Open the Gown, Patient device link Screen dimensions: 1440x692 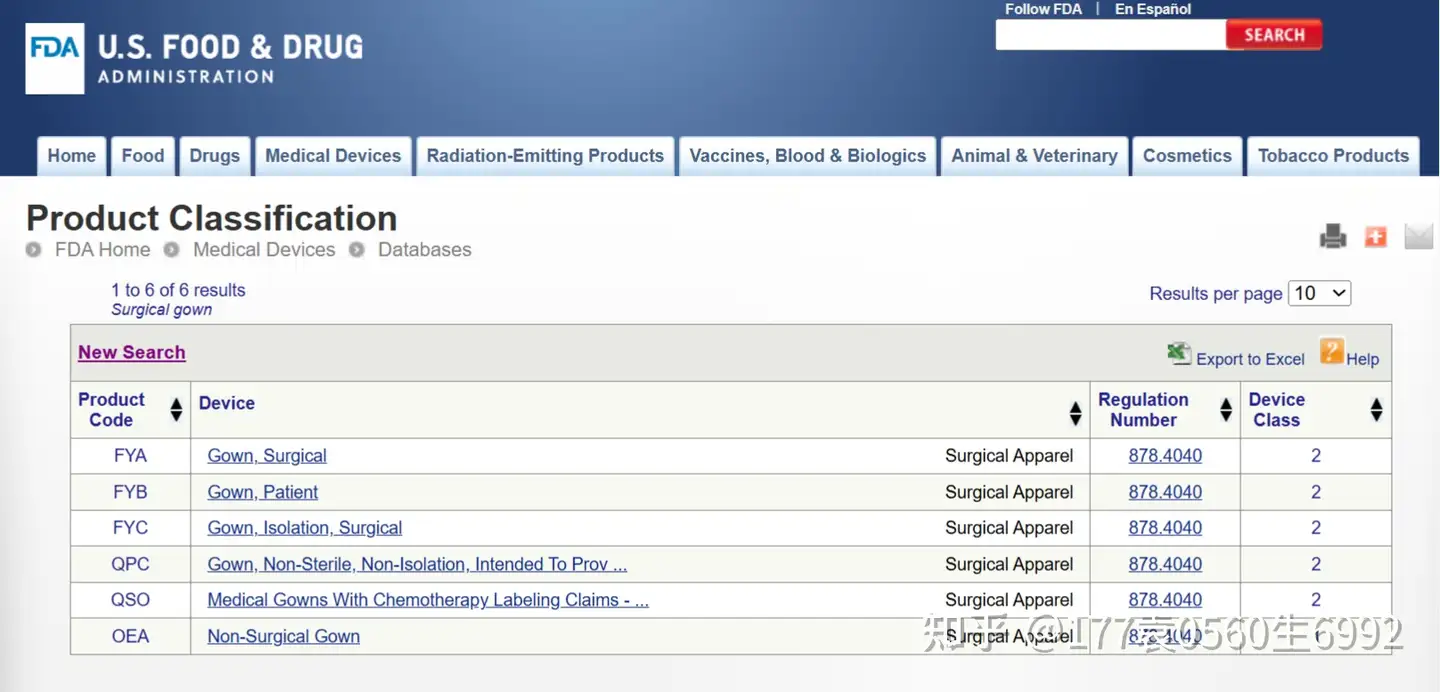click(x=263, y=492)
